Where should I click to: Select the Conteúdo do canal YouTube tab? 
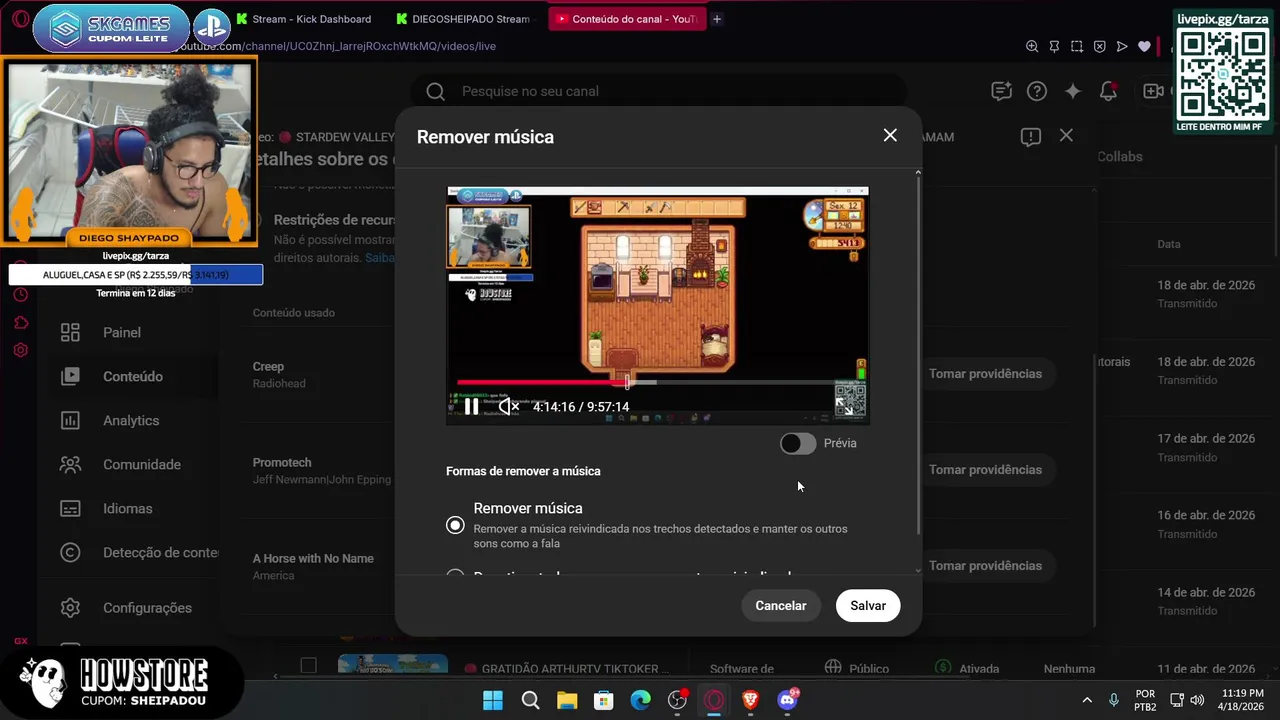[x=627, y=19]
